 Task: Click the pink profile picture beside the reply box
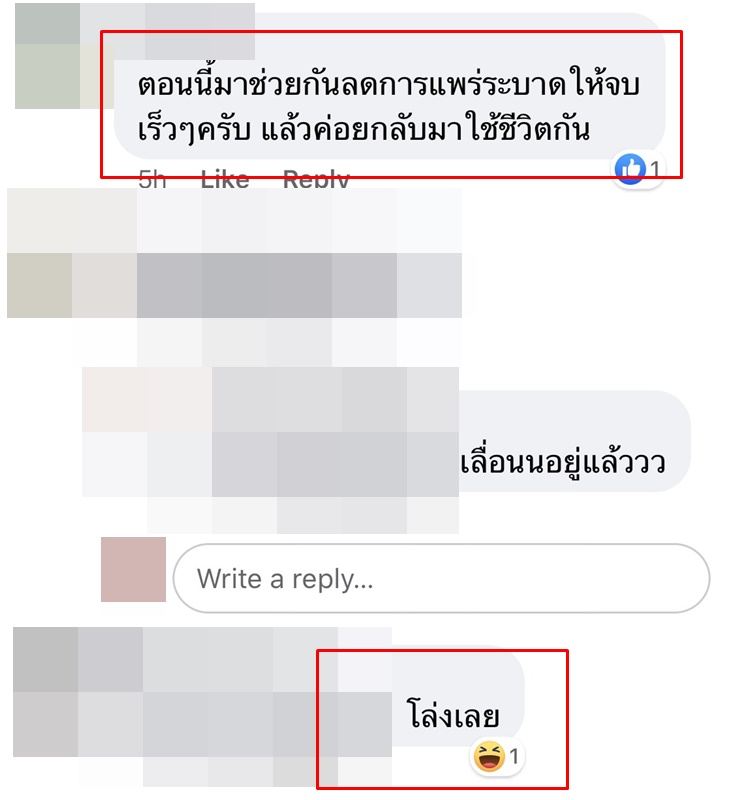pyautogui.click(x=133, y=569)
